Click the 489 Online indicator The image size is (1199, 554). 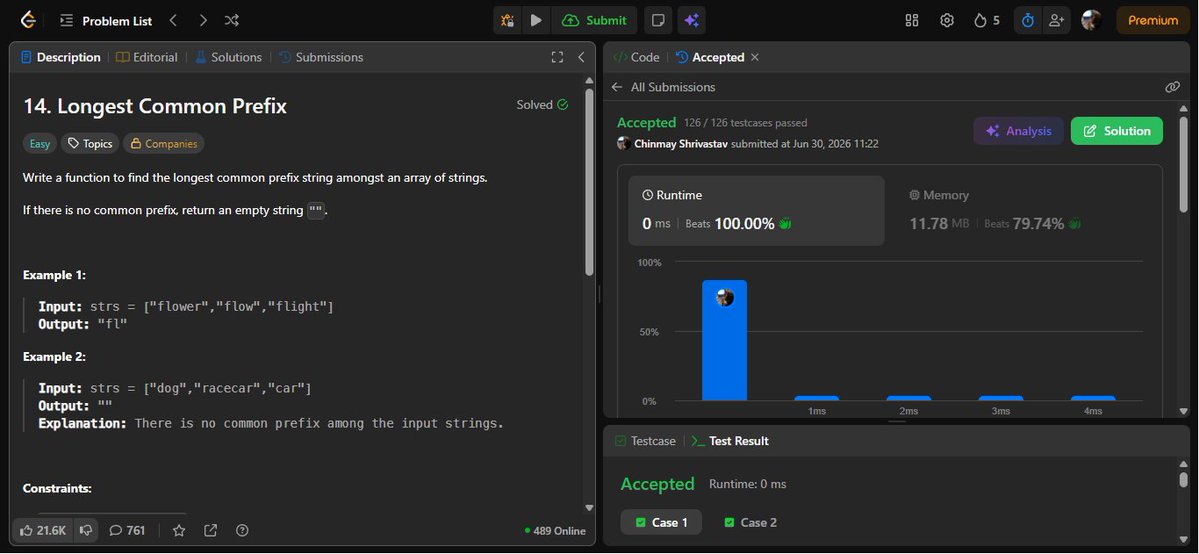click(555, 531)
